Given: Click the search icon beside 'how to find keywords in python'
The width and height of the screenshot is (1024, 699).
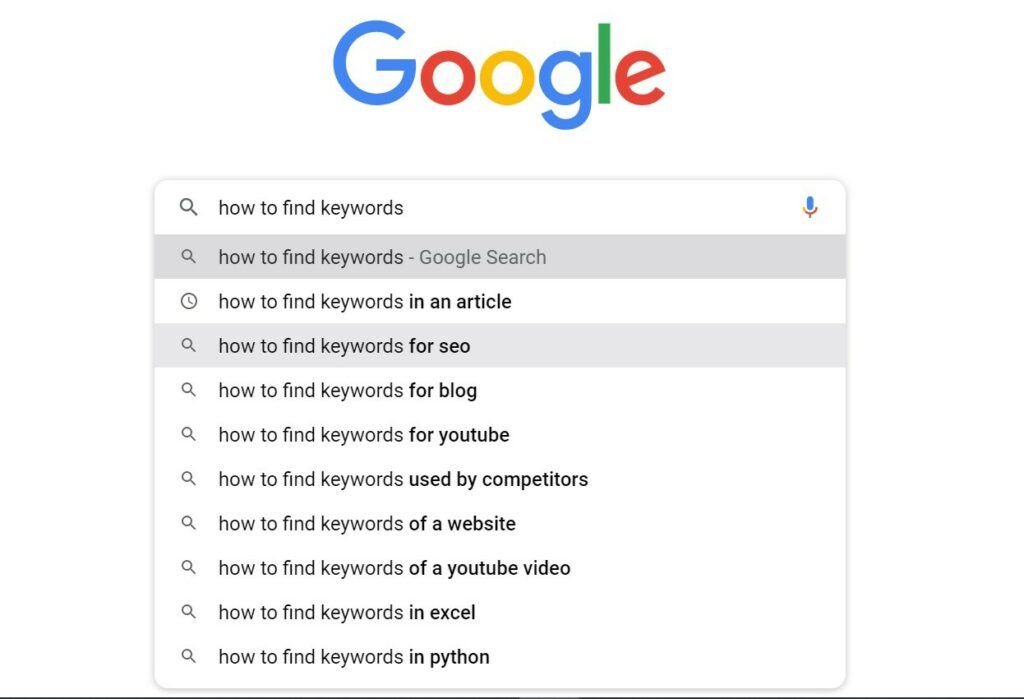Looking at the screenshot, I should pos(189,656).
